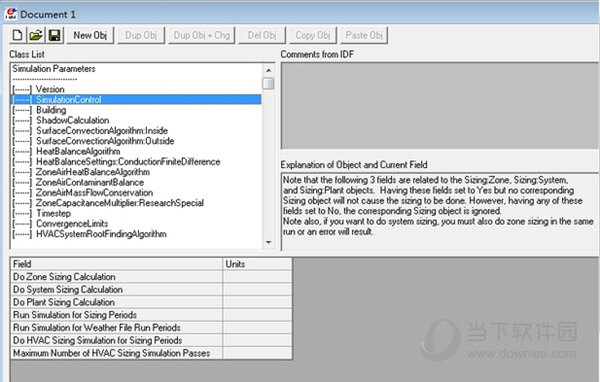Save document with floppy disk icon

point(55,35)
